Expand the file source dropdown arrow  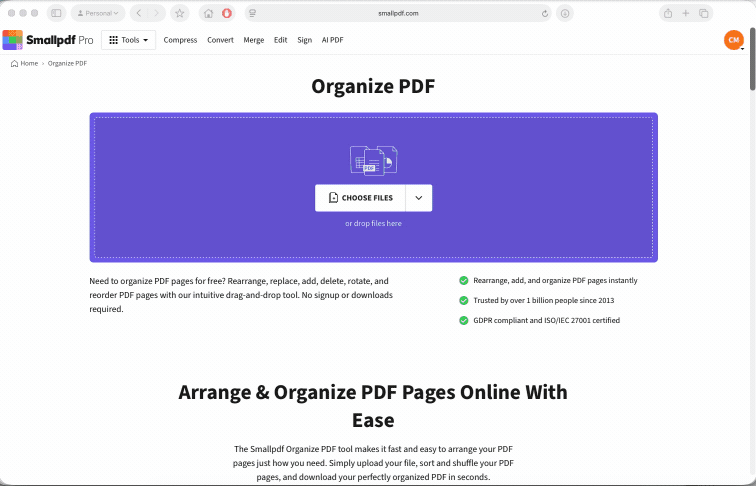(418, 198)
